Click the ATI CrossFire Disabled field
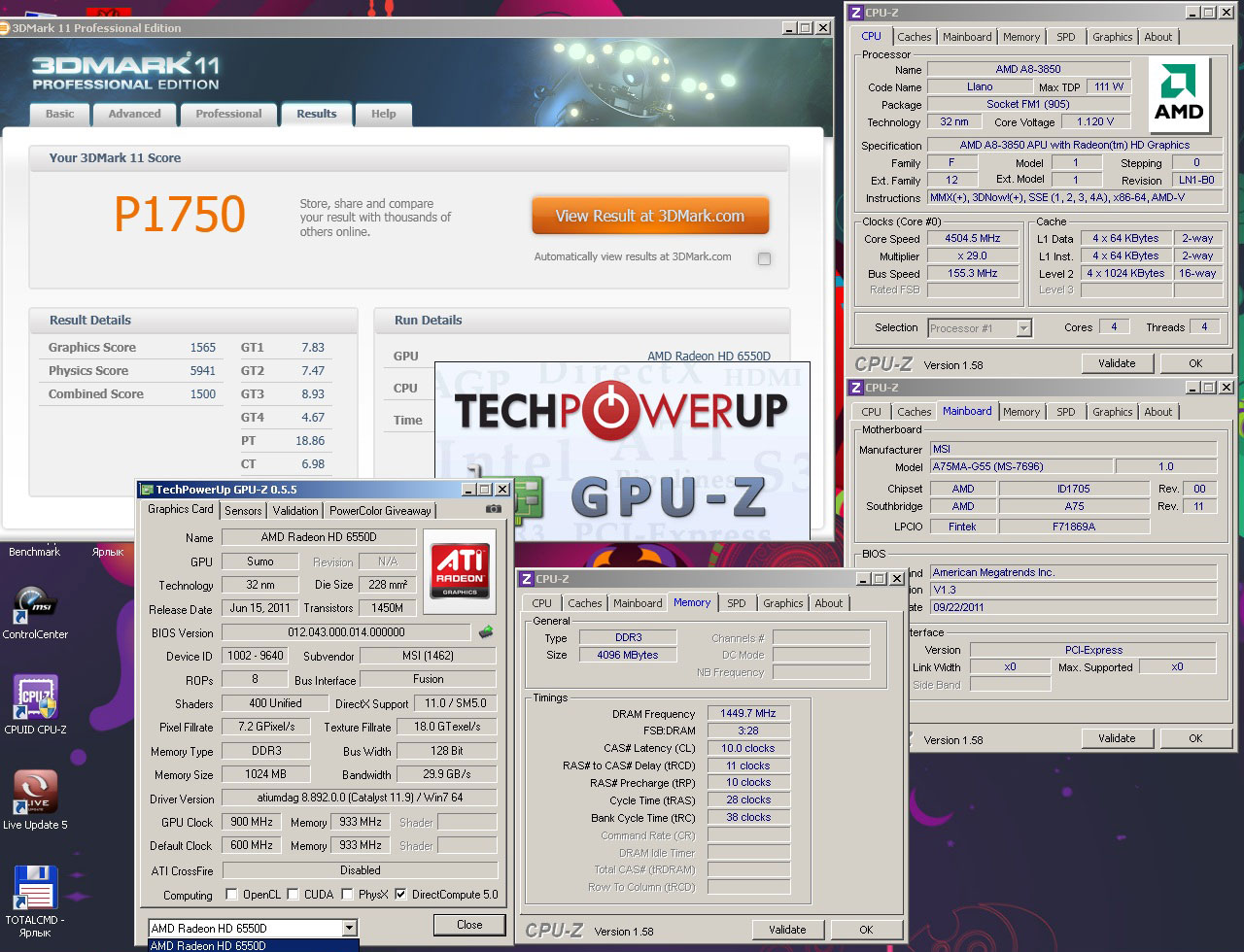The height and width of the screenshot is (952, 1244). (359, 870)
